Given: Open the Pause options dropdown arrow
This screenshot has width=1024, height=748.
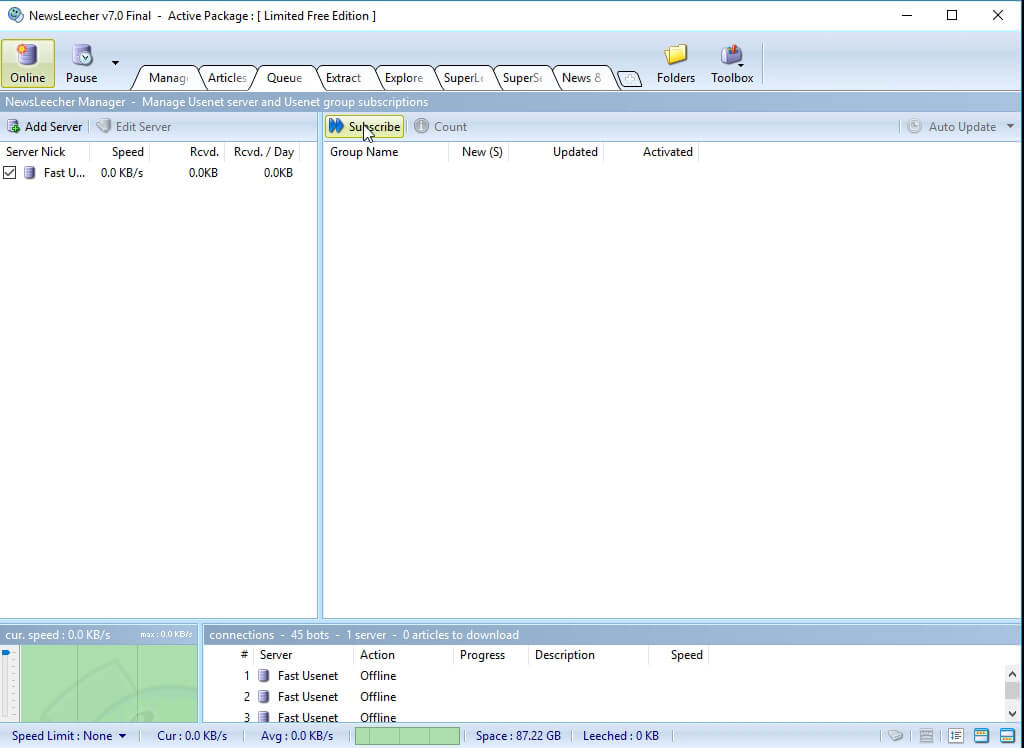Looking at the screenshot, I should point(115,63).
